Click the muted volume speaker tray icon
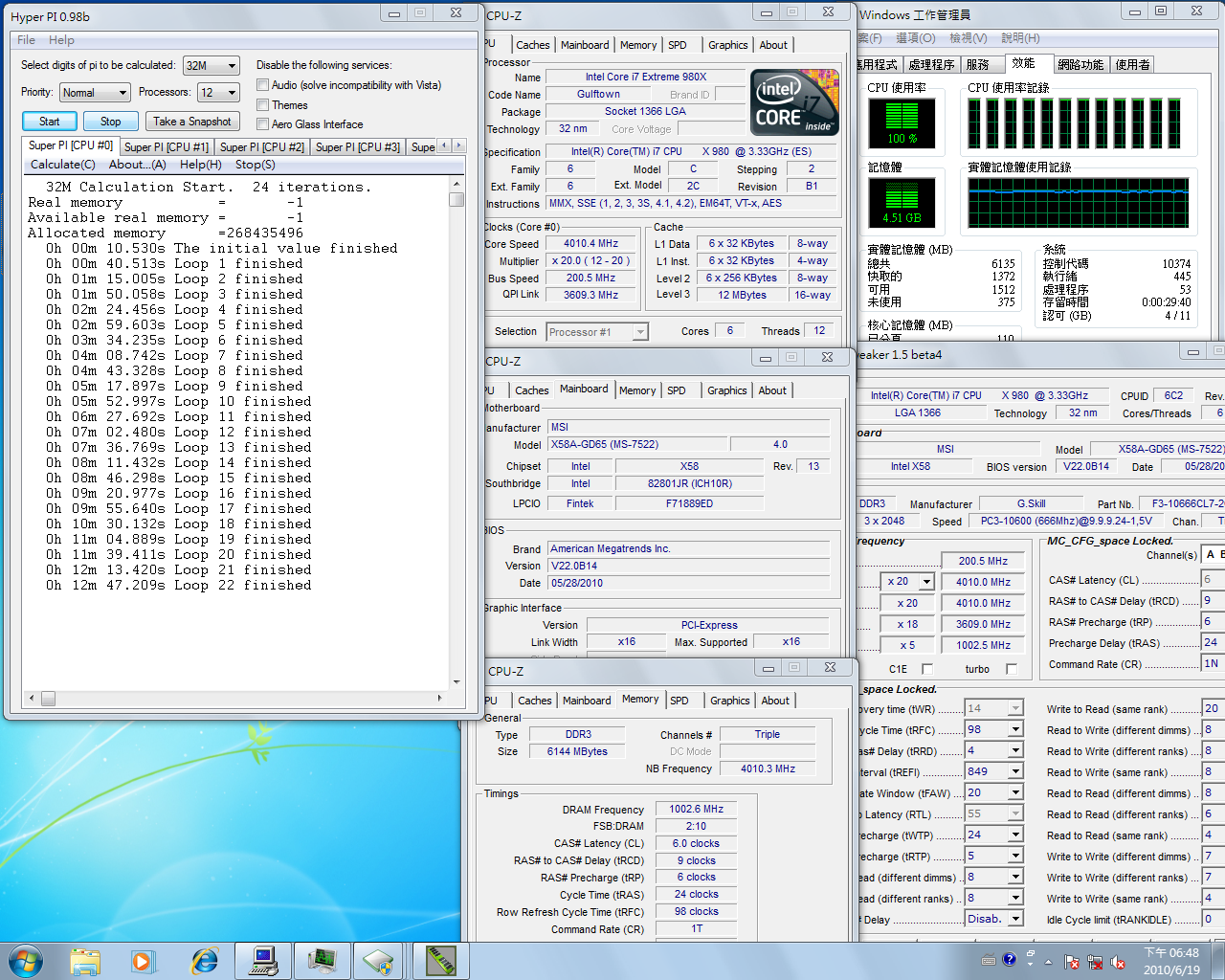 tap(1117, 962)
